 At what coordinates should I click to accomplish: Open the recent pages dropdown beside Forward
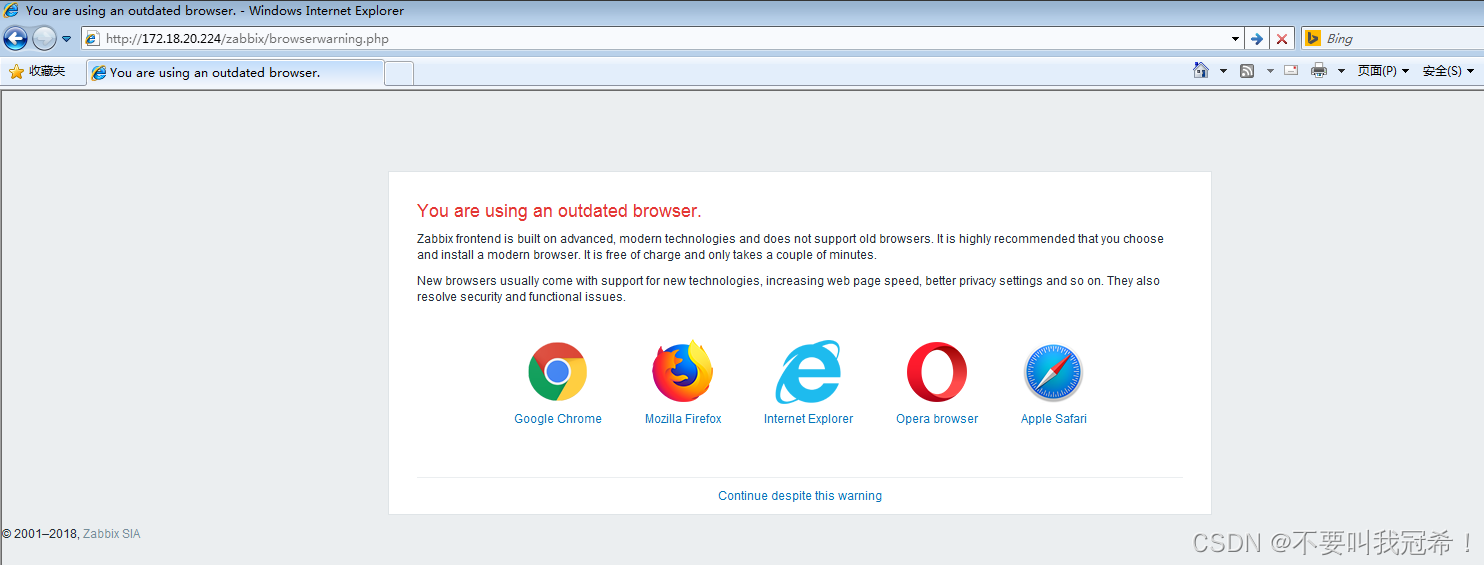tap(67, 39)
